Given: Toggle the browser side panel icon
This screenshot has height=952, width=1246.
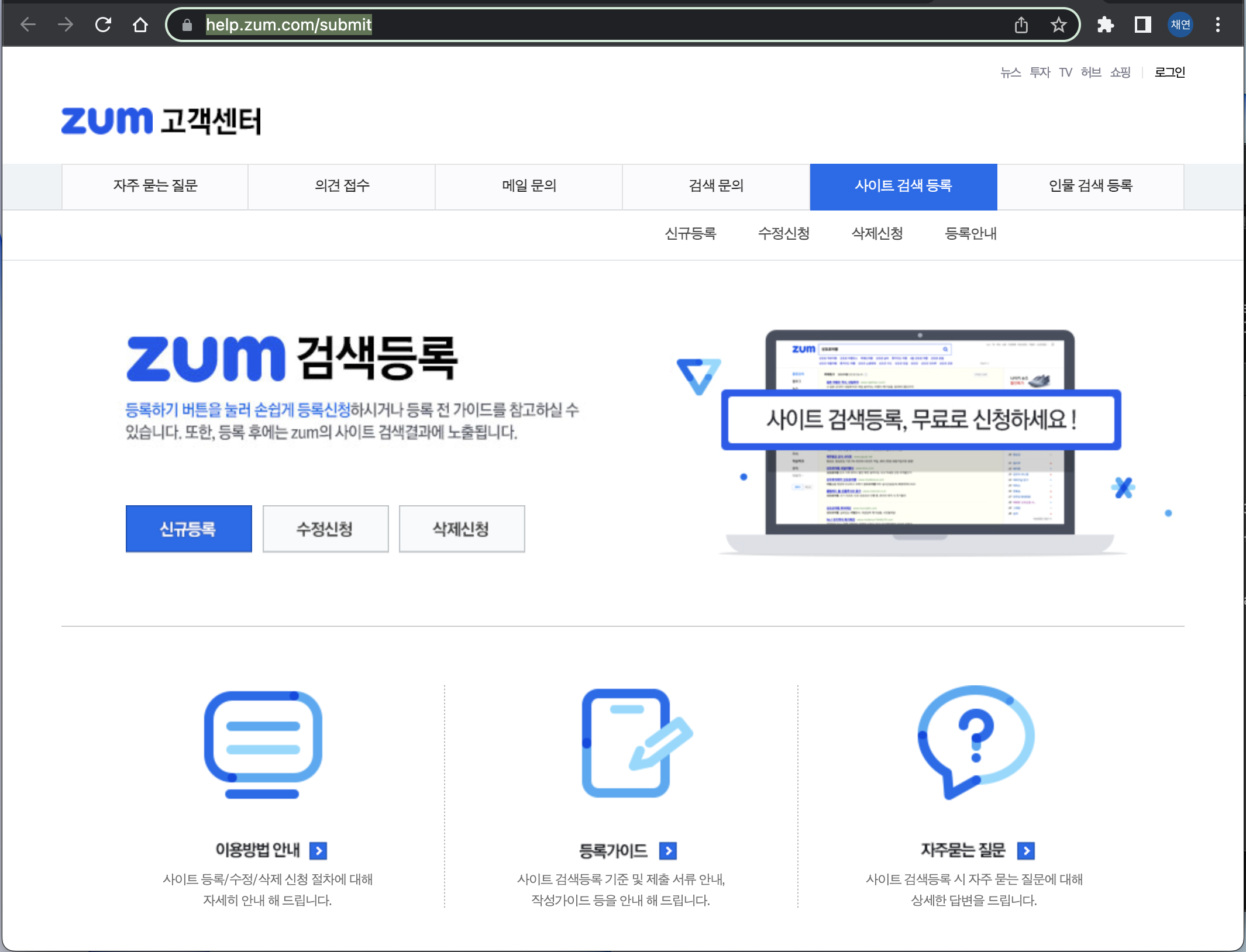Looking at the screenshot, I should (x=1142, y=25).
